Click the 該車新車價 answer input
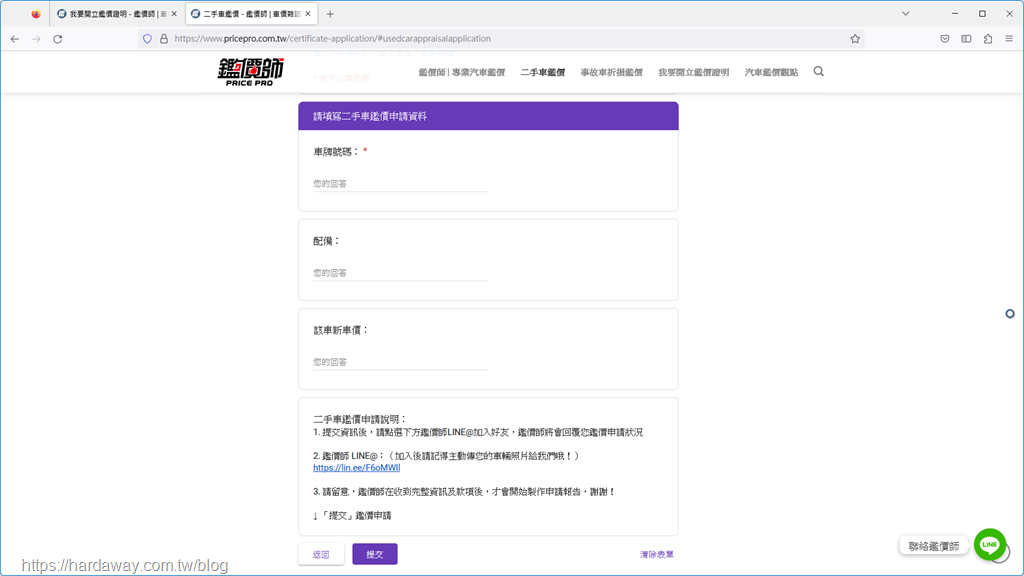Viewport: 1024px width, 576px height. coord(400,362)
